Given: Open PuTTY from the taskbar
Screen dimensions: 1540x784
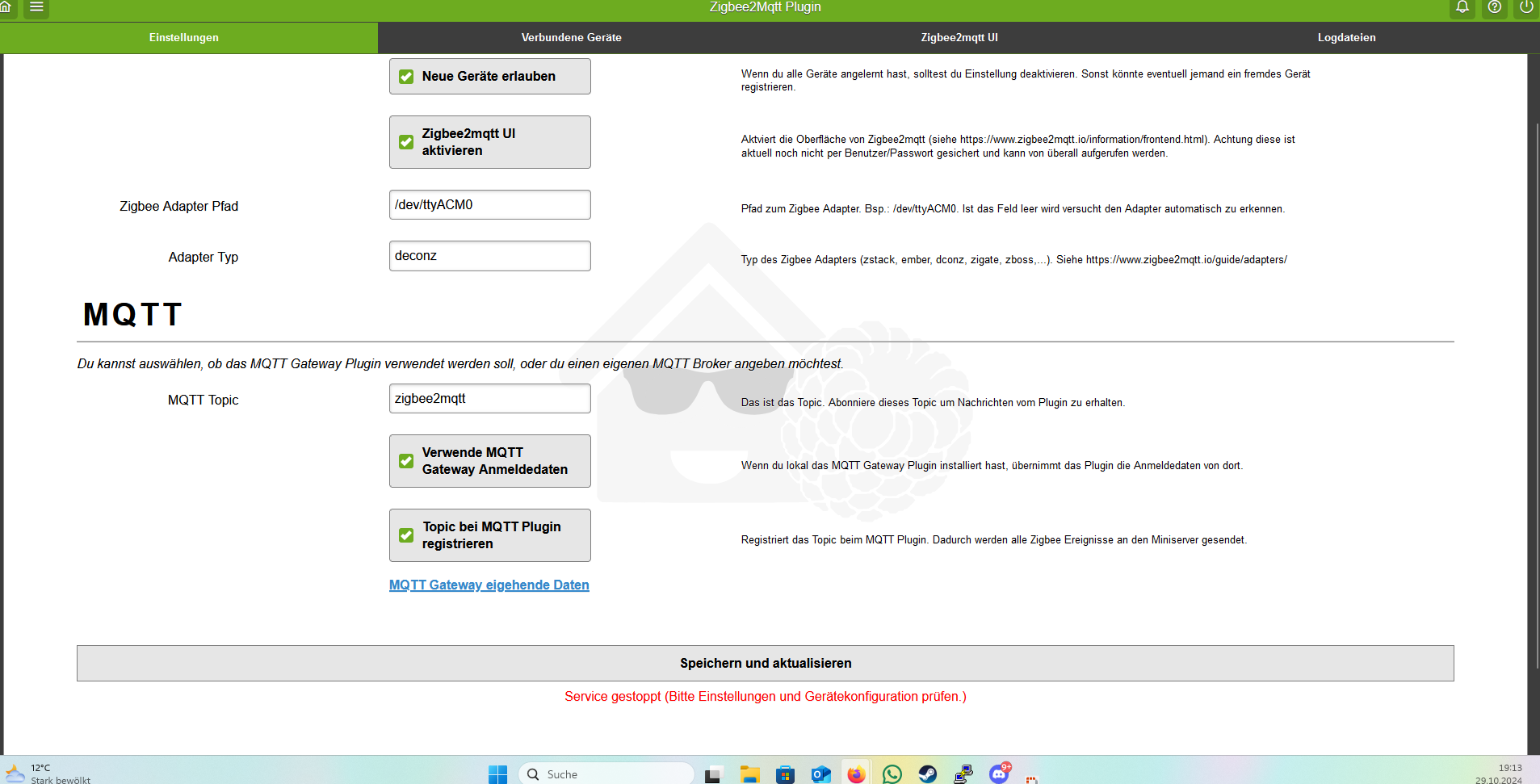Looking at the screenshot, I should tap(963, 774).
